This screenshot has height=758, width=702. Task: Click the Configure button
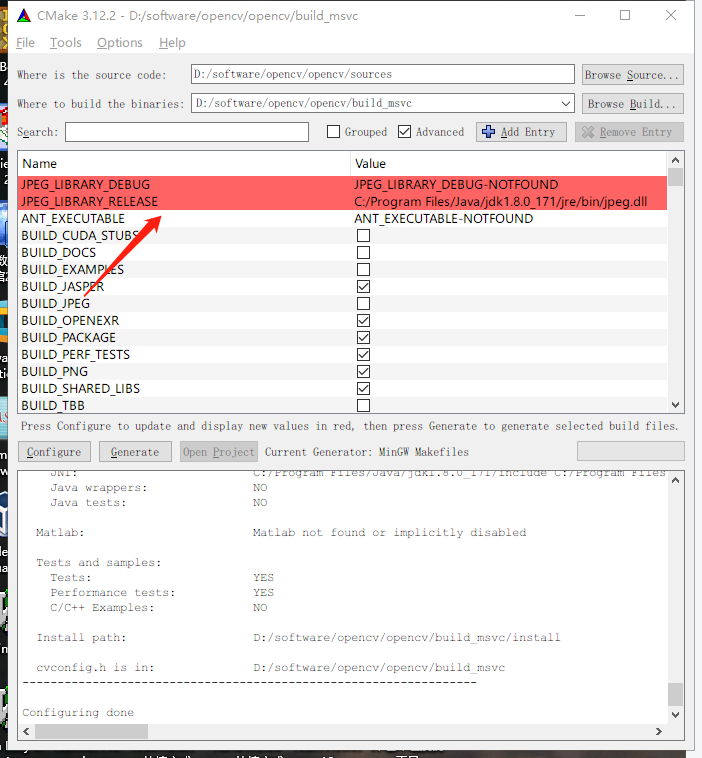coord(54,452)
